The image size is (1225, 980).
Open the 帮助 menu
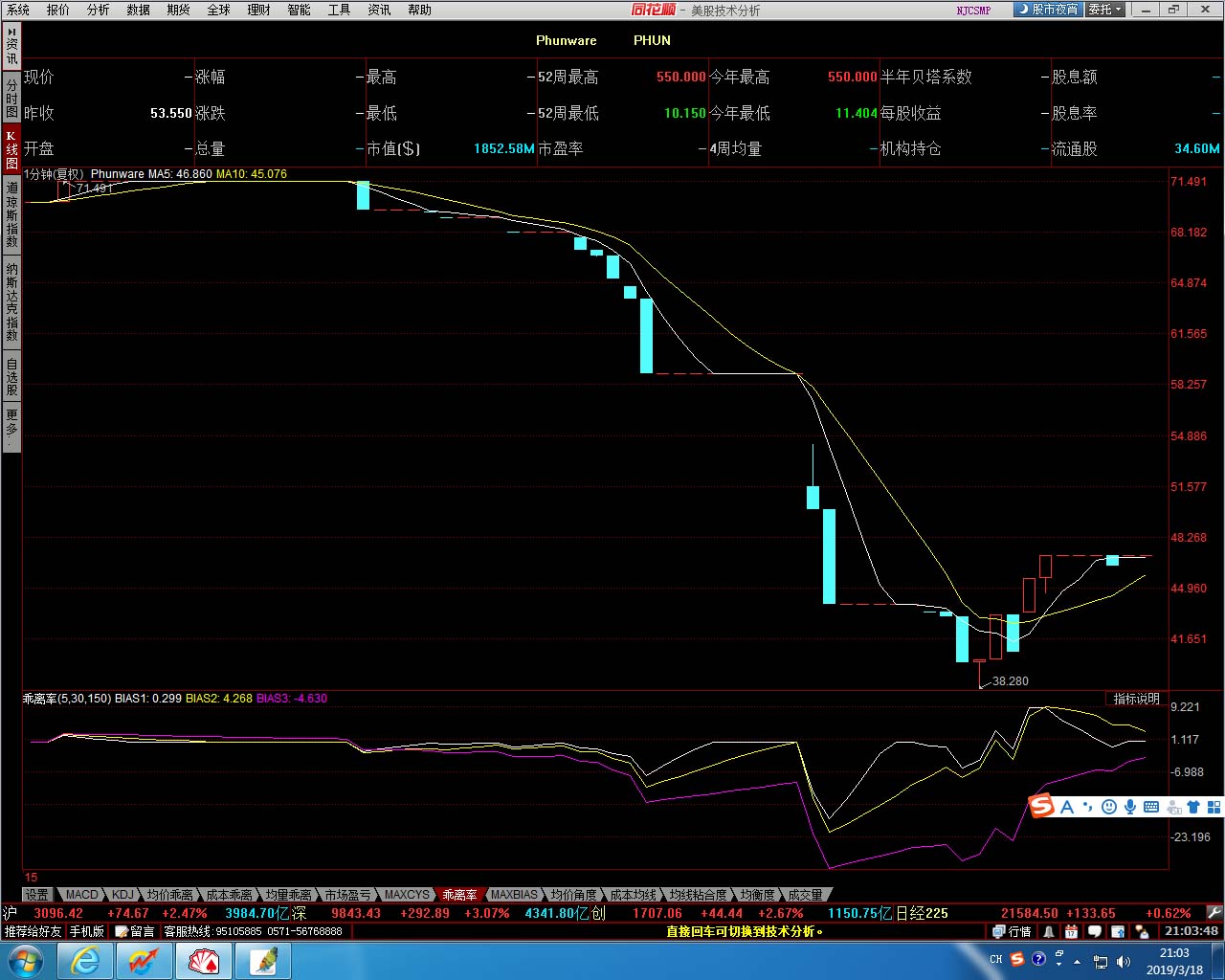click(420, 10)
